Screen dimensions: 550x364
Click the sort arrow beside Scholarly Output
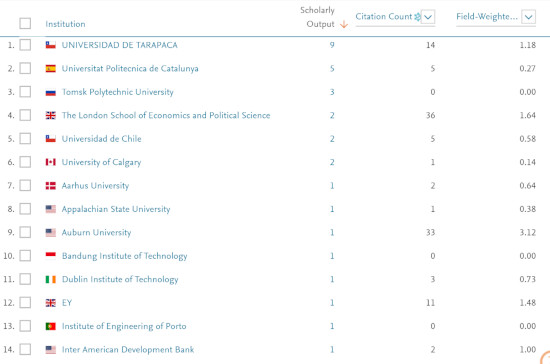[x=344, y=24]
